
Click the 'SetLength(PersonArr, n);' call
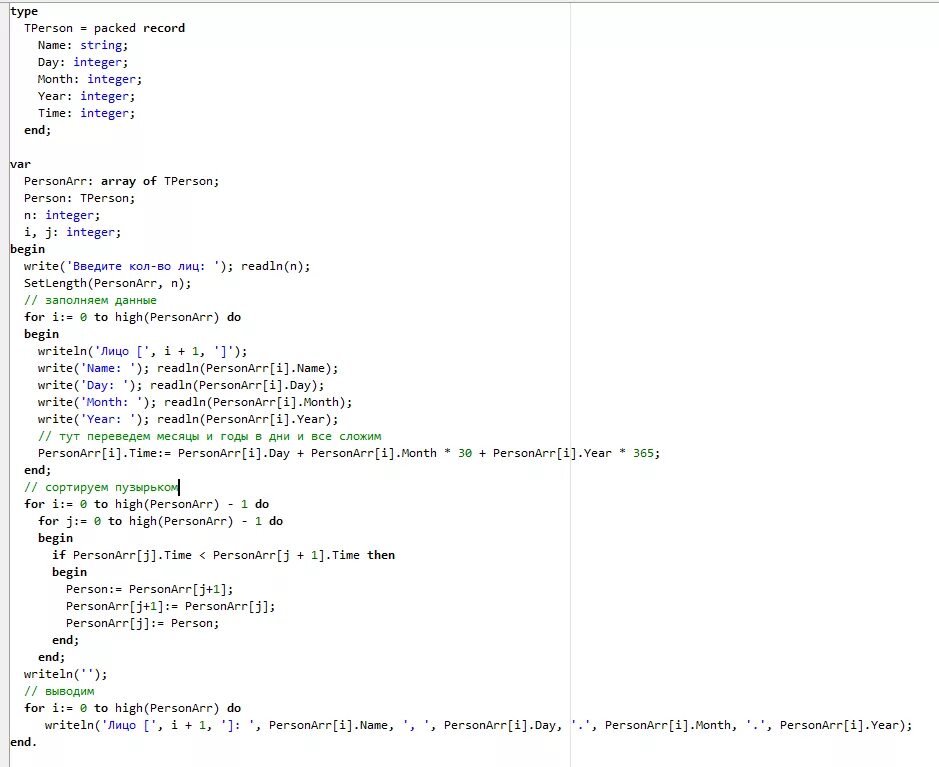click(108, 283)
